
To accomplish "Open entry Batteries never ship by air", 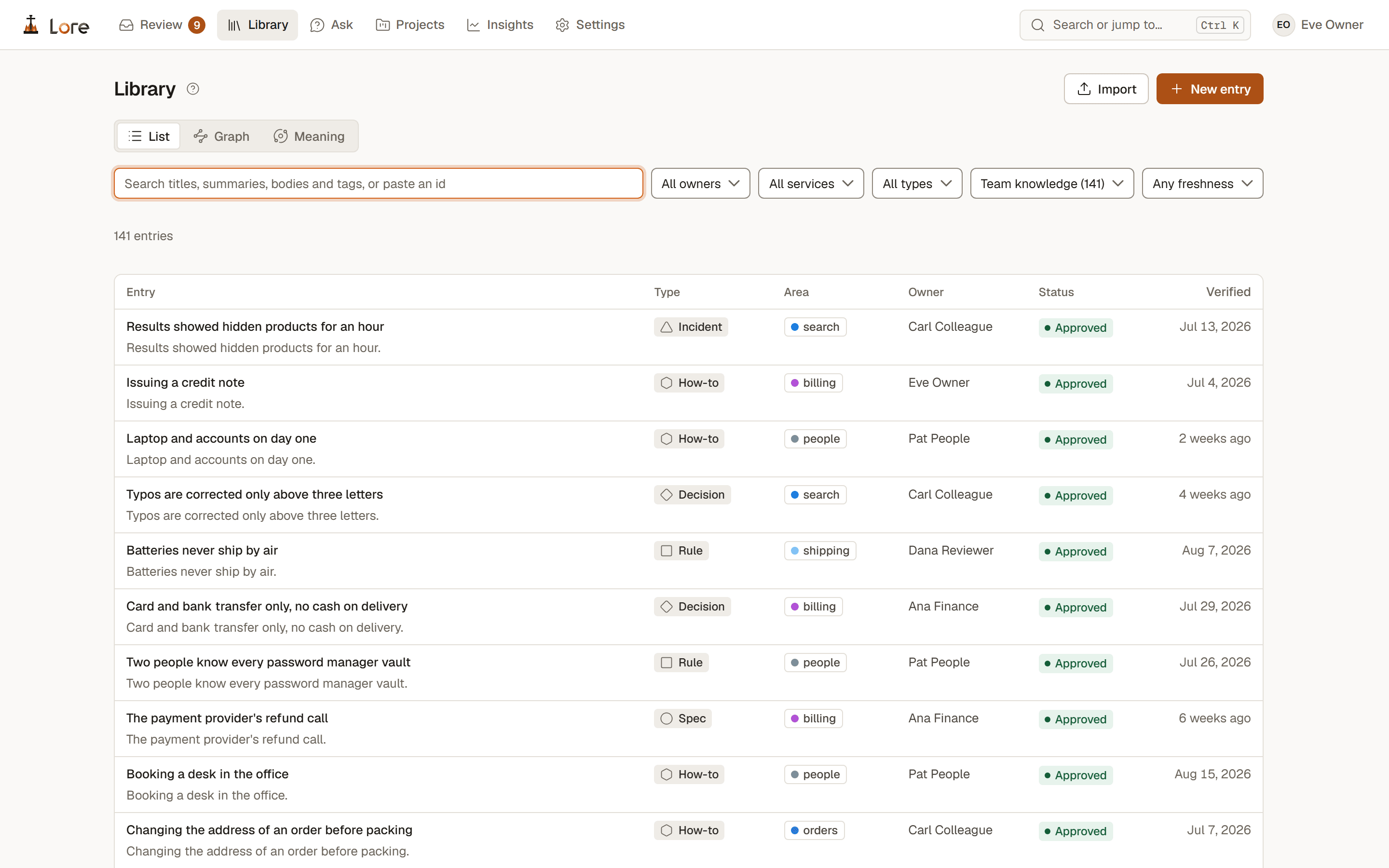I will (202, 550).
